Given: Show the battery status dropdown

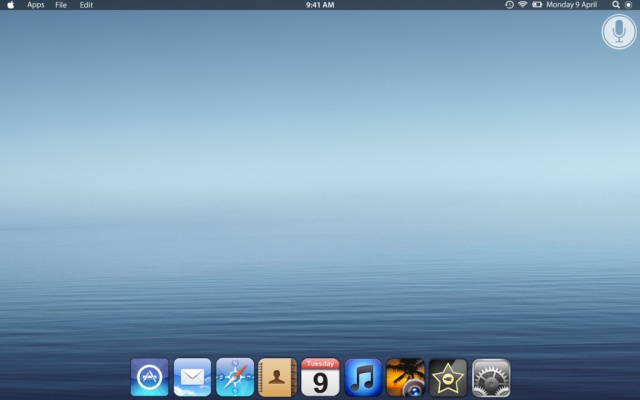Looking at the screenshot, I should coord(537,5).
